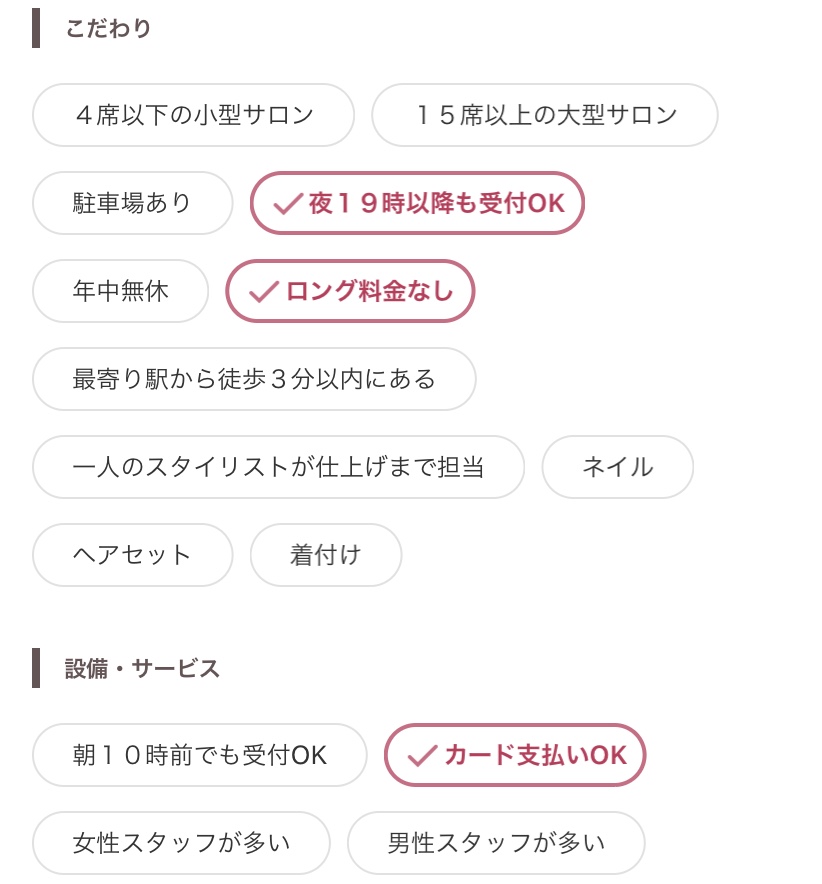Screen dimensions: 822x884
Task: Toggle the 年中無休 filter chip
Action: click(x=121, y=292)
